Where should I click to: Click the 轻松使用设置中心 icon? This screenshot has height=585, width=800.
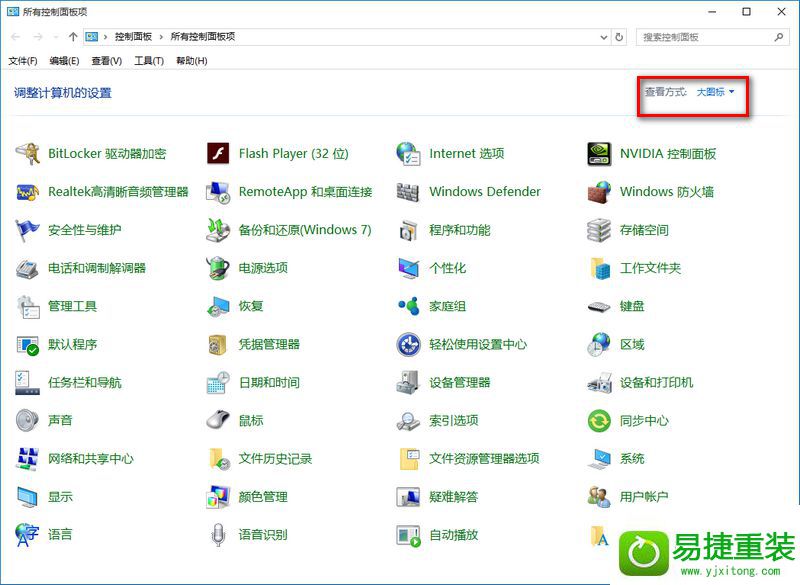coord(408,345)
